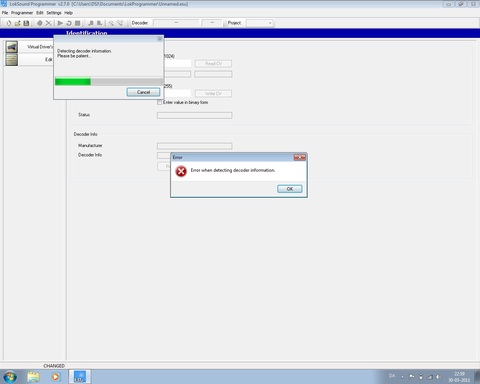
Task: Open the Programmer menu
Action: [22, 13]
